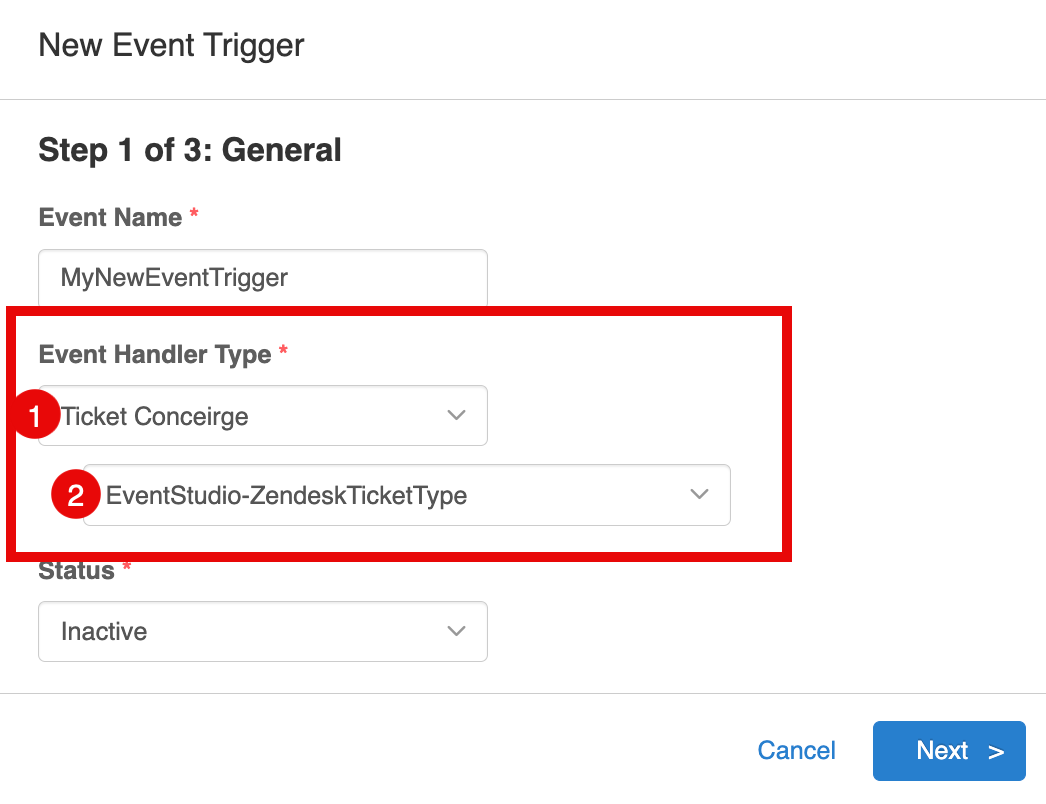1046x804 pixels.
Task: Click the red number 2 badge
Action: (75, 494)
